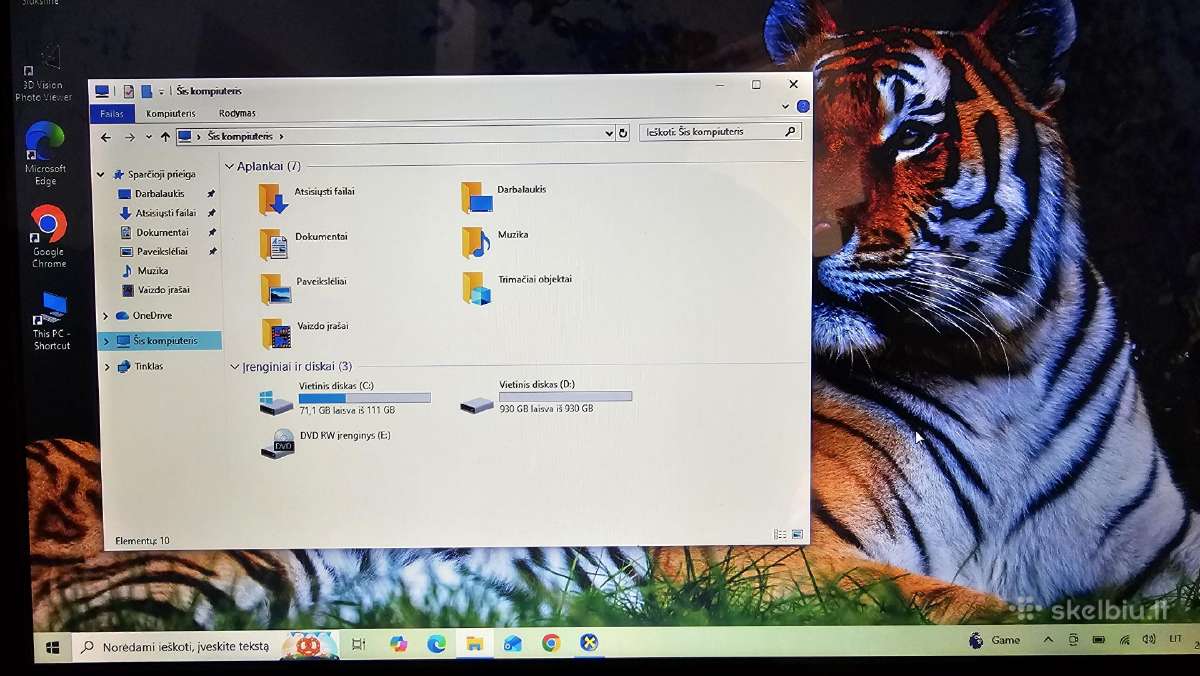Expand the Tinklas tree node
Viewport: 1200px width, 676px height.
pyautogui.click(x=108, y=367)
